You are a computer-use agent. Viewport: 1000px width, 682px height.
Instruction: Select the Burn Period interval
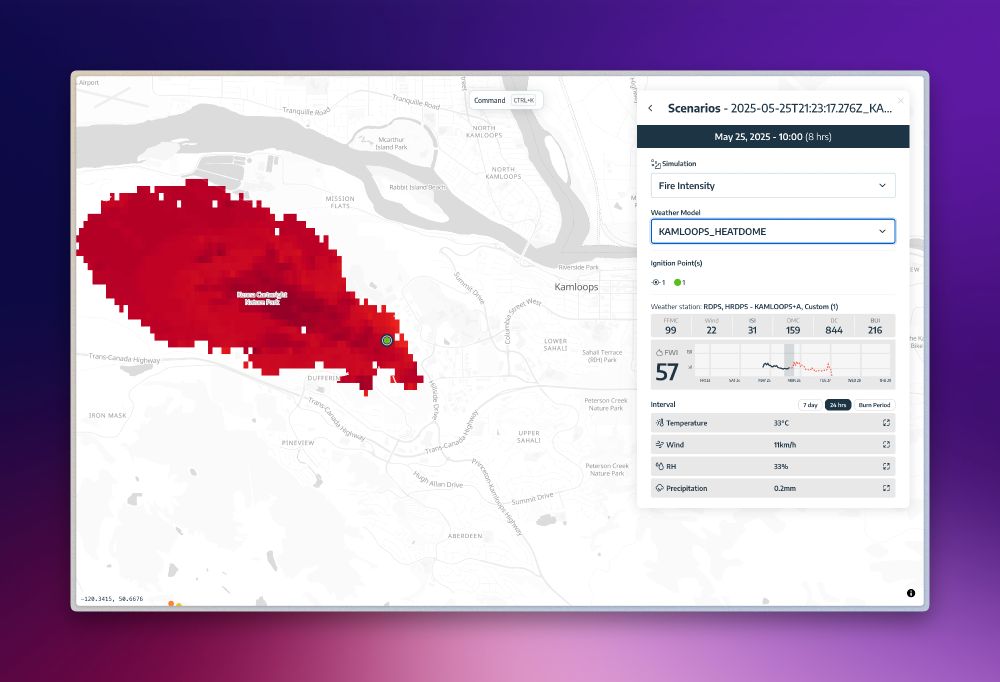click(874, 405)
